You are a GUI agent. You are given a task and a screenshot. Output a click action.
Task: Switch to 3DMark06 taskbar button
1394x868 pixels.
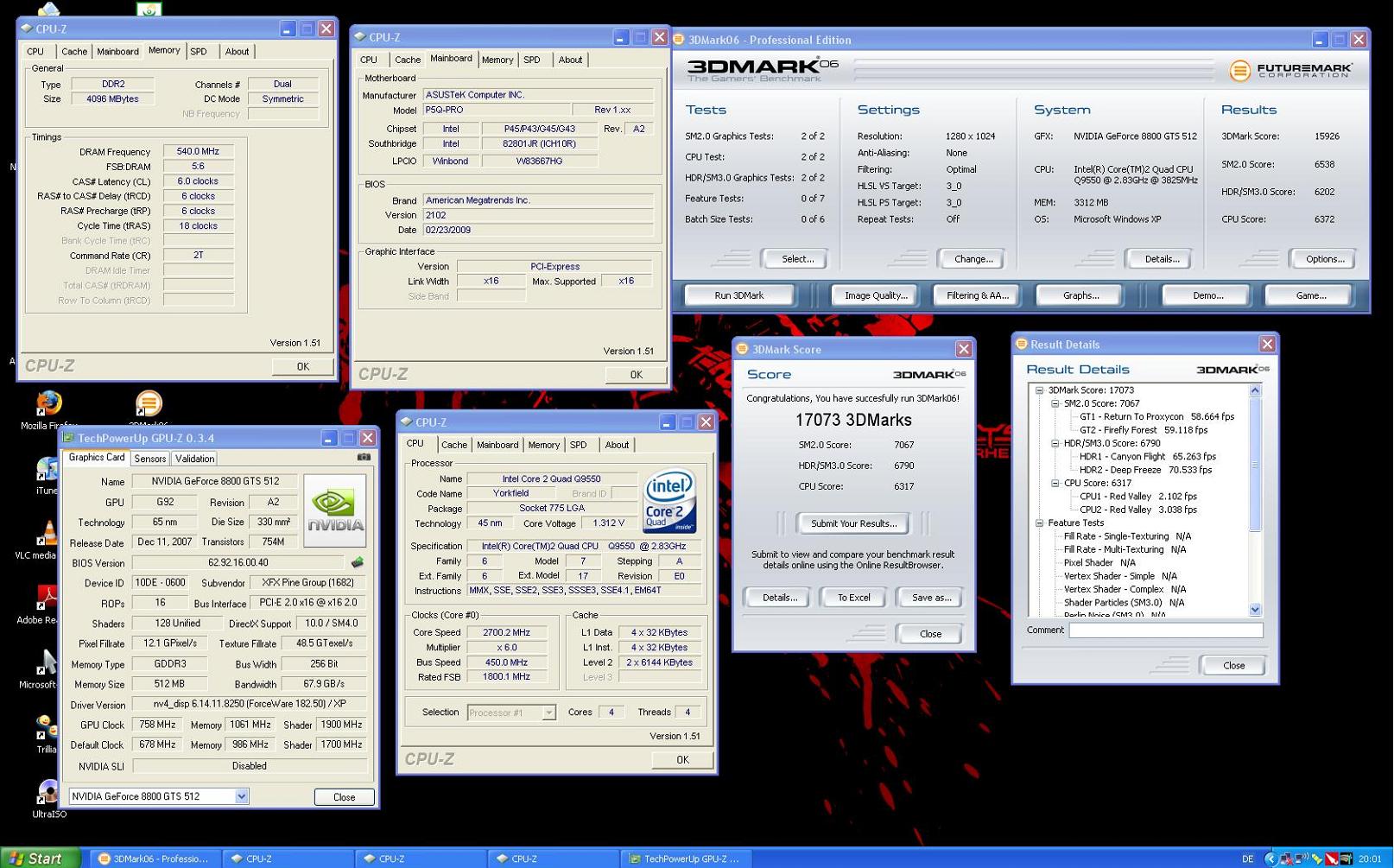(x=154, y=858)
